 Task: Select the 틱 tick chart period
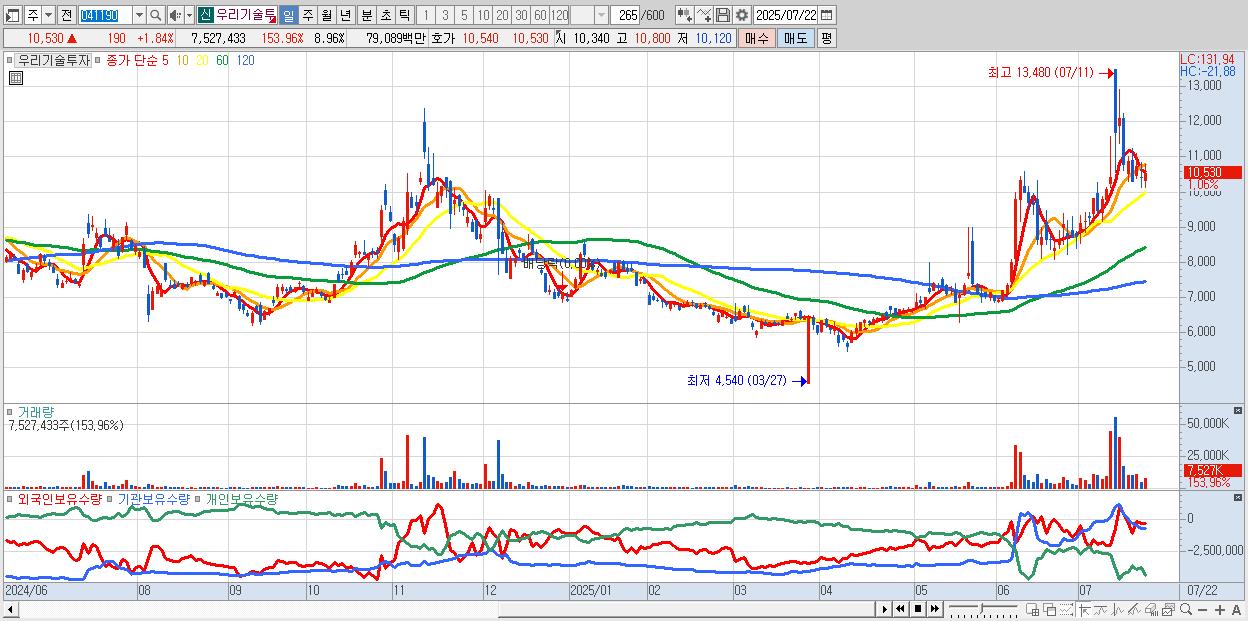click(x=403, y=15)
